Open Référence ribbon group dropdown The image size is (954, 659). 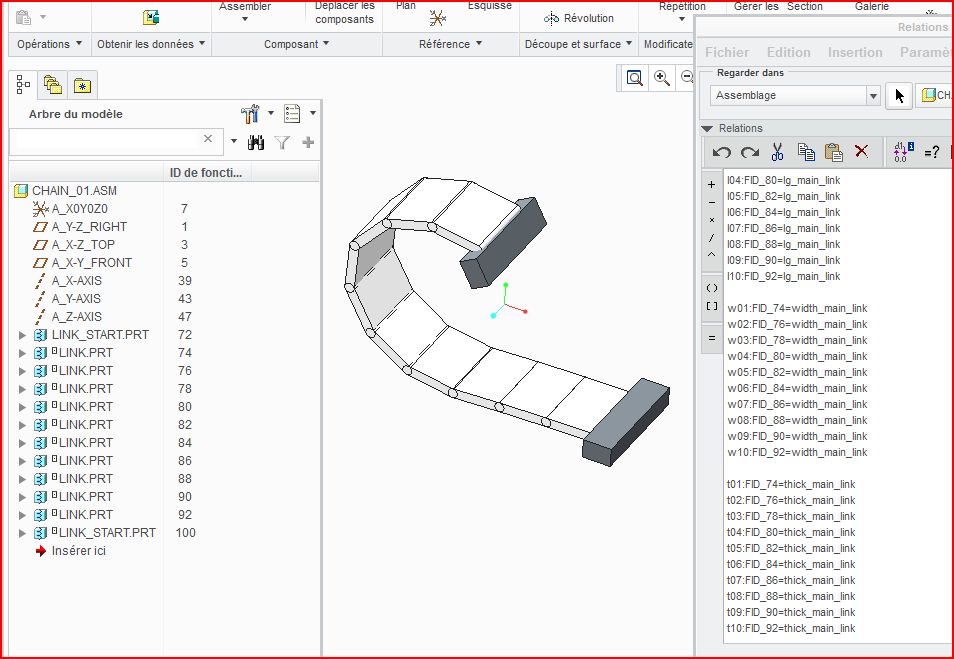[x=450, y=44]
